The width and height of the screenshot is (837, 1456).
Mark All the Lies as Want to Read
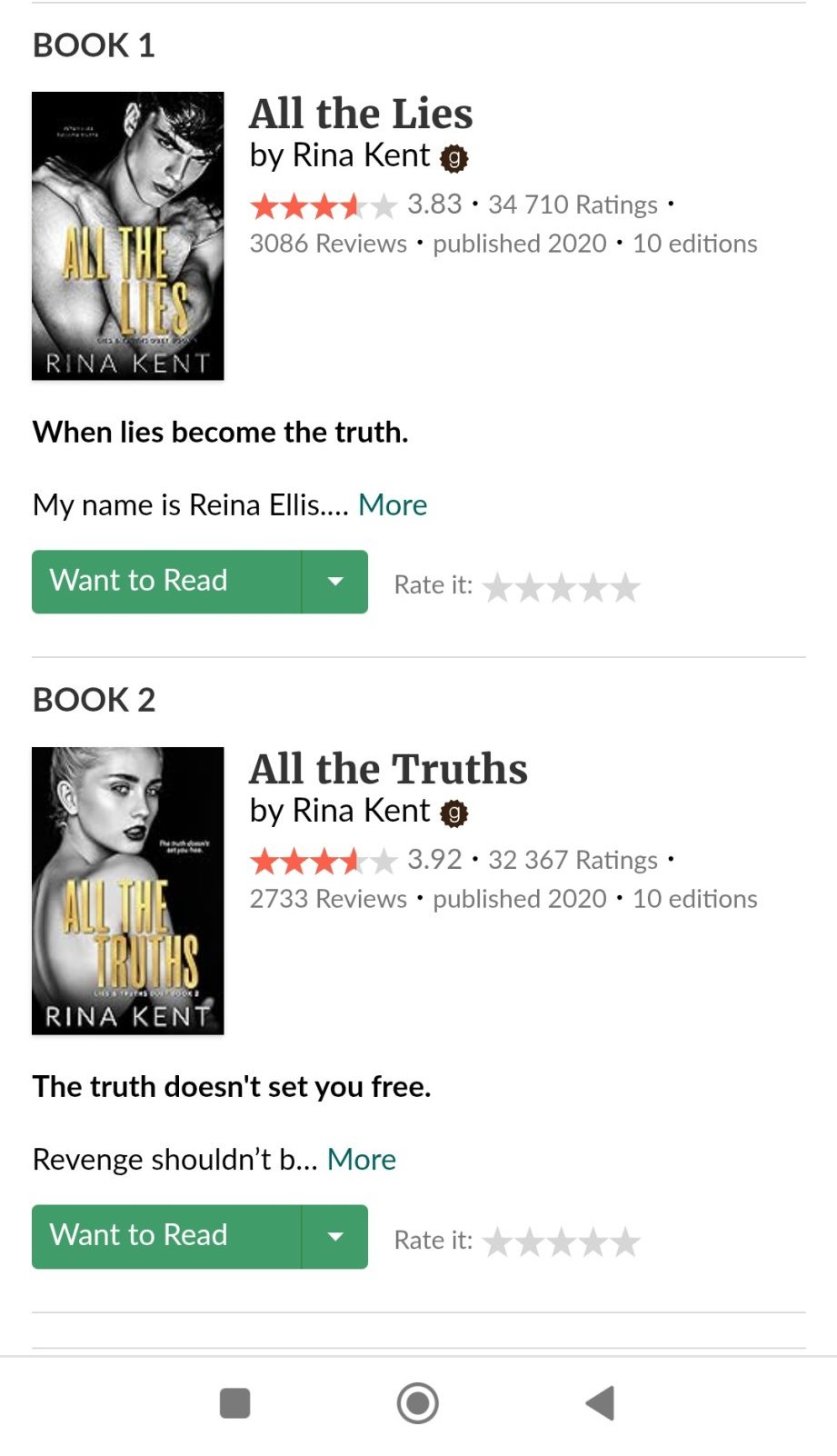(x=166, y=582)
